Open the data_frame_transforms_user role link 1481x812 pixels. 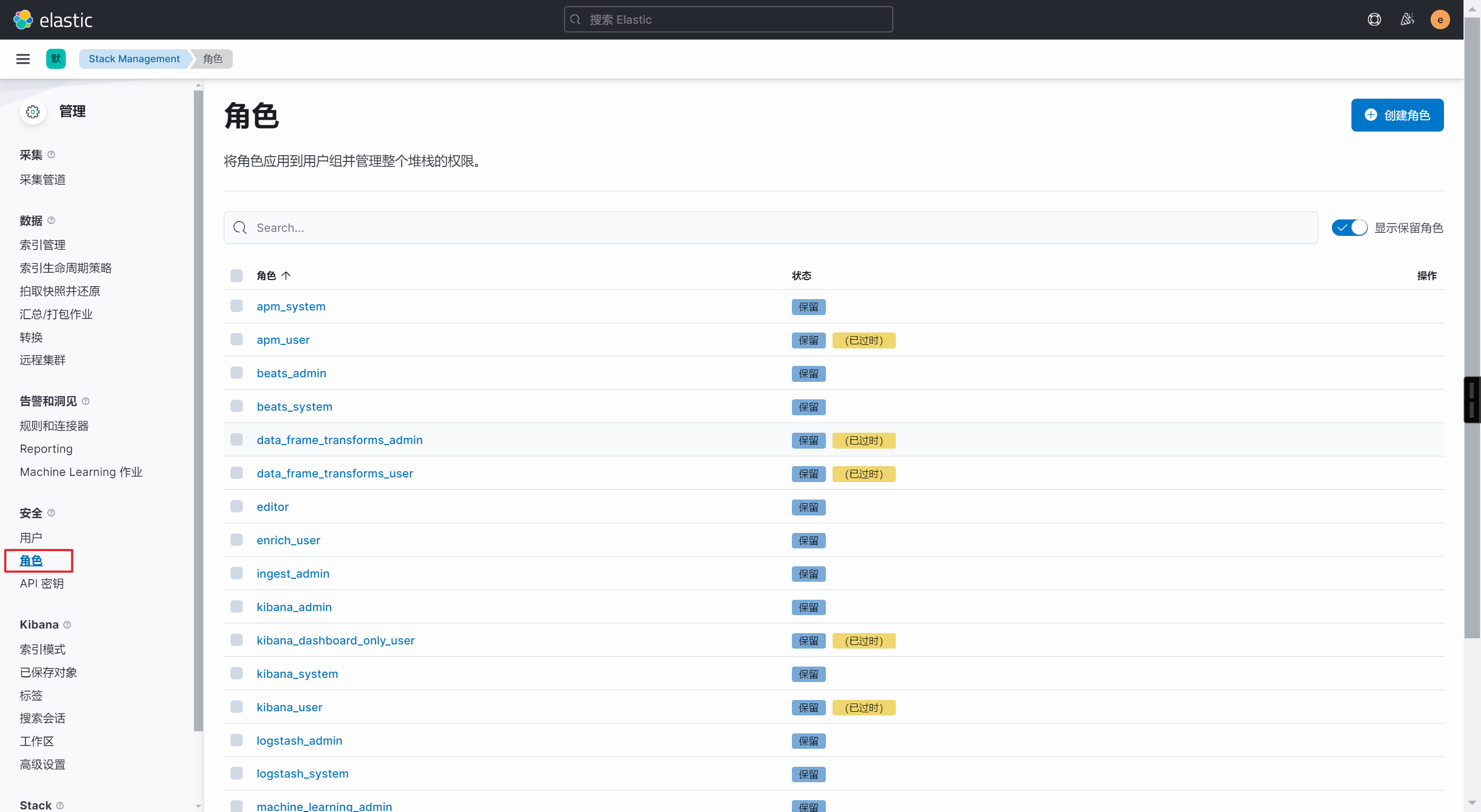[x=335, y=473]
